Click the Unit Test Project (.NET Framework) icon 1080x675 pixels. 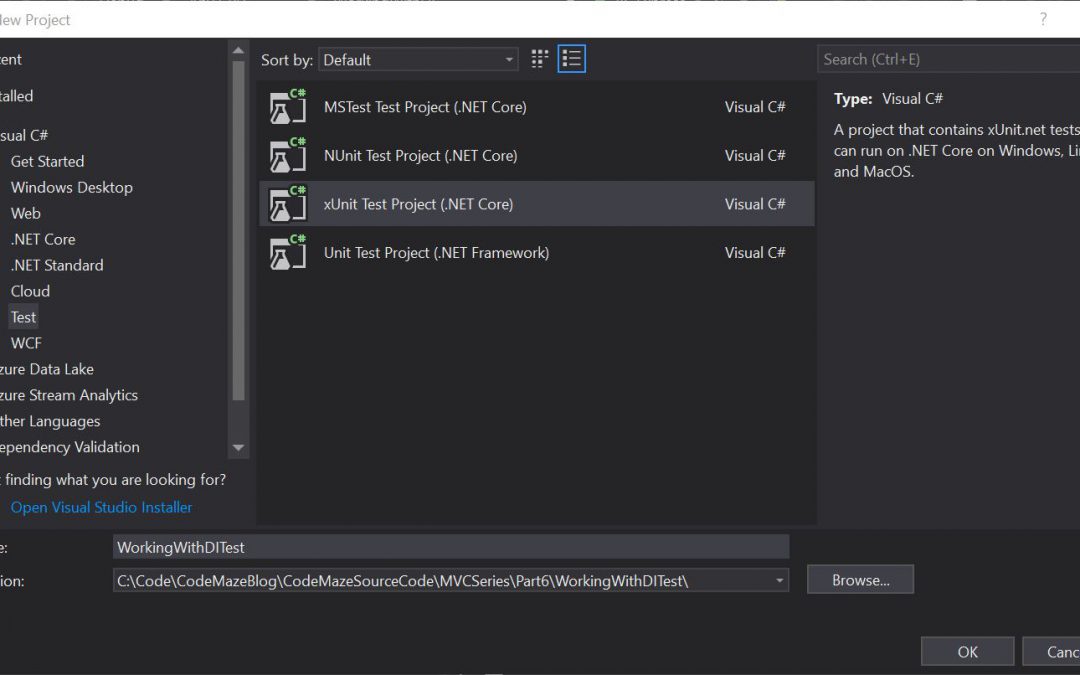287,253
